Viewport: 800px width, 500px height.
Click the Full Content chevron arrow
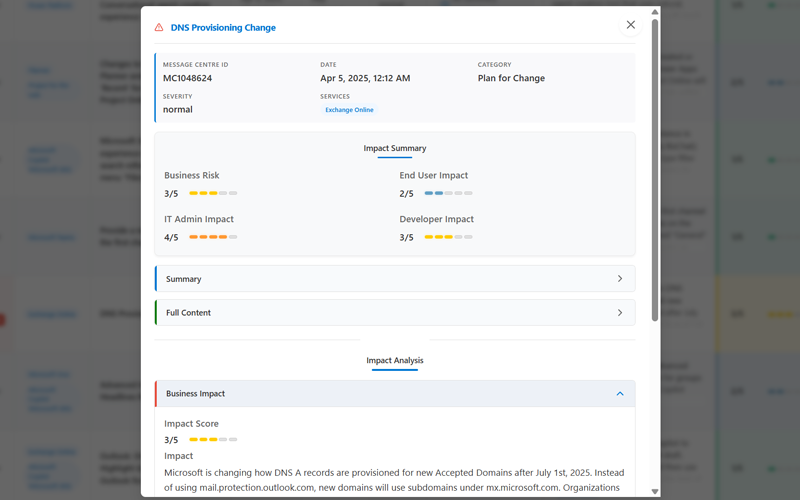(x=619, y=313)
